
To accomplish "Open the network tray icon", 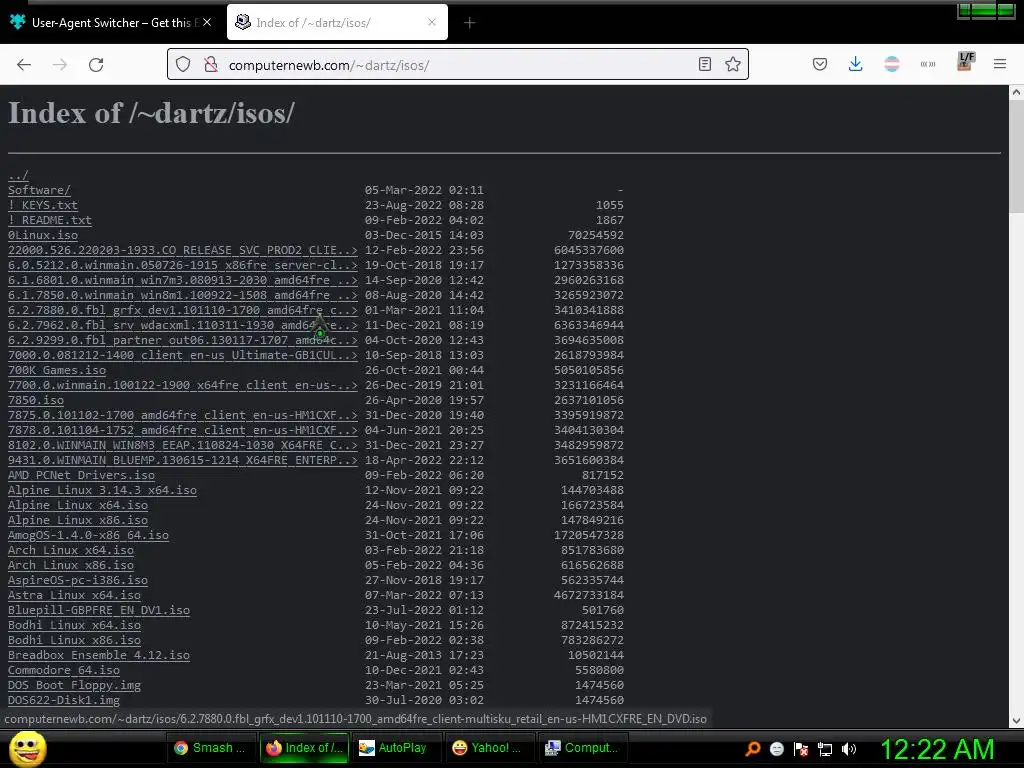I will click(x=825, y=748).
